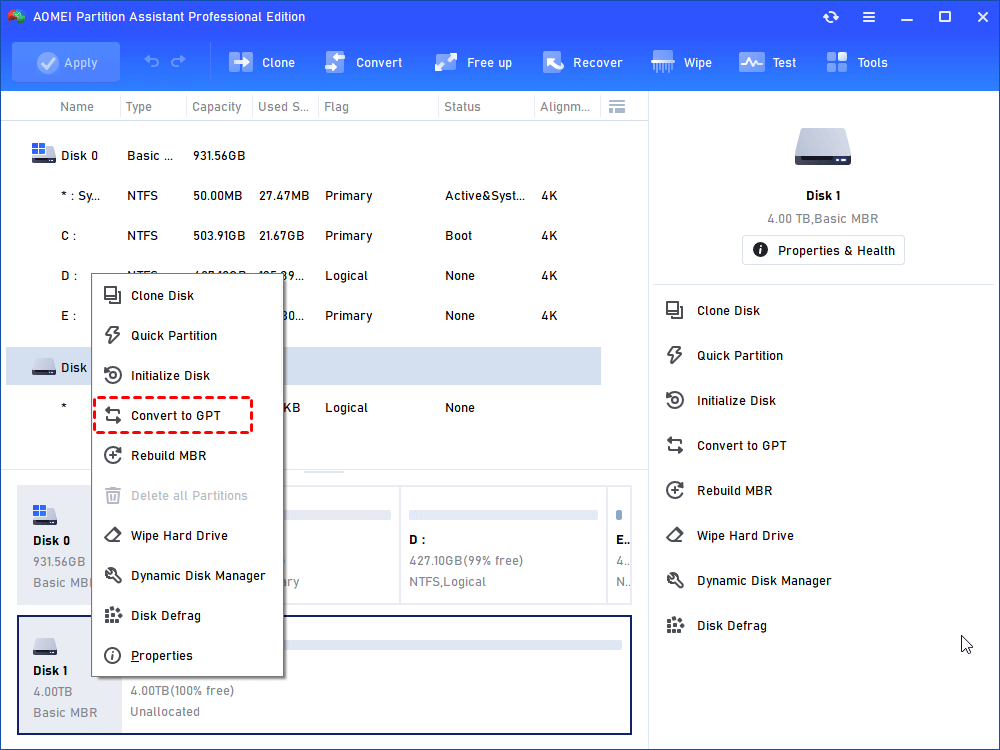Open the Clone toolbar menu
Viewport: 1000px width, 750px height.
tap(261, 62)
